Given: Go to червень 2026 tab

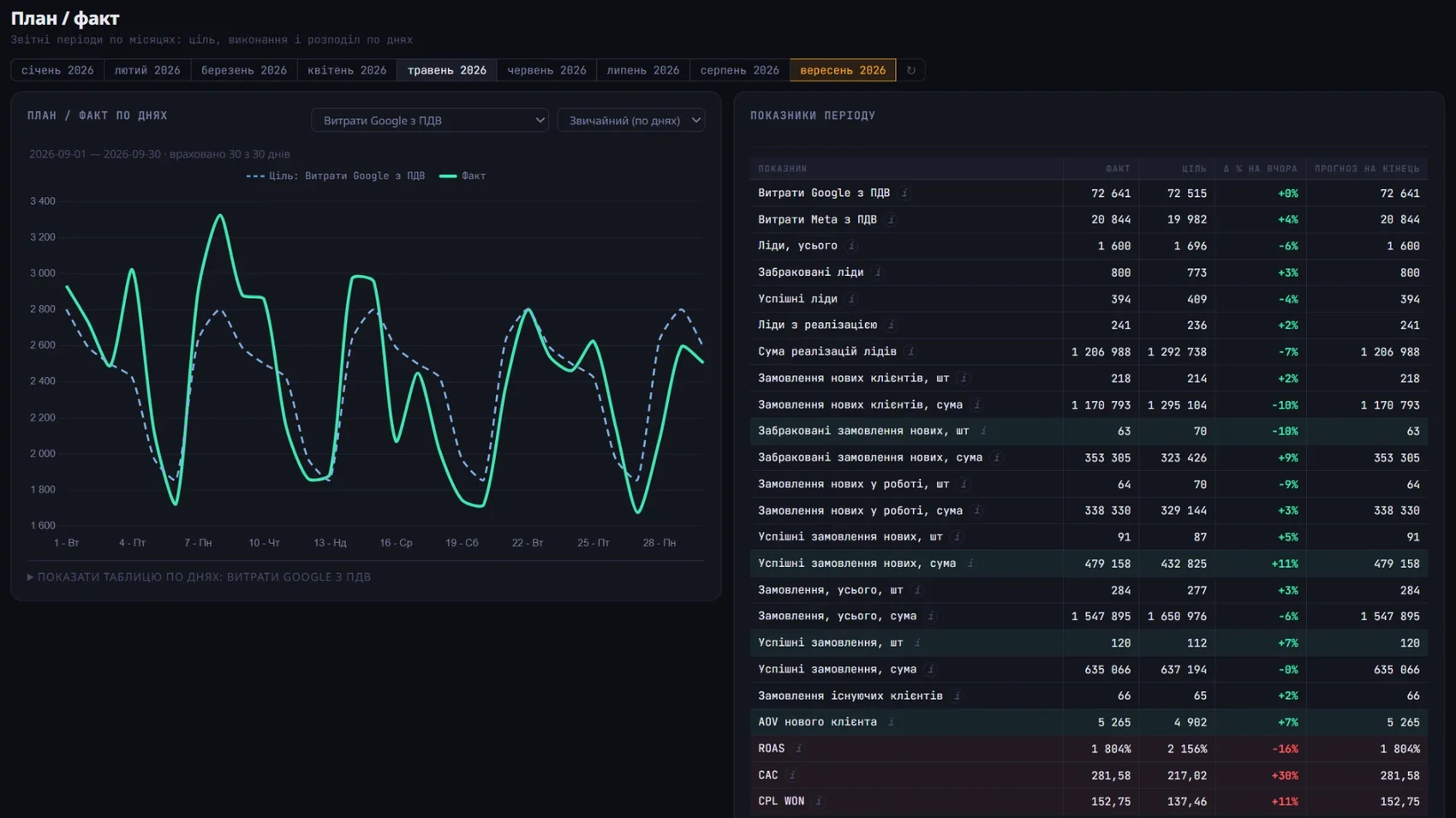Looking at the screenshot, I should tap(546, 70).
